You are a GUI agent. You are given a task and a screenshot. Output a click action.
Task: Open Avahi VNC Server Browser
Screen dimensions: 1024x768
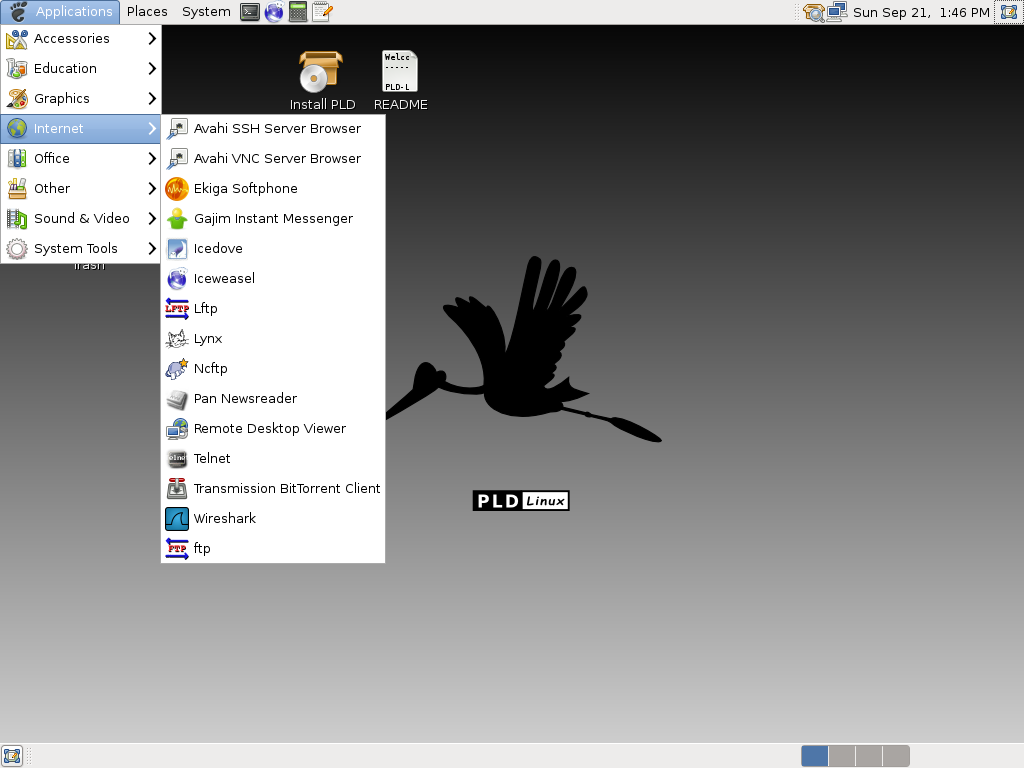pyautogui.click(x=273, y=159)
